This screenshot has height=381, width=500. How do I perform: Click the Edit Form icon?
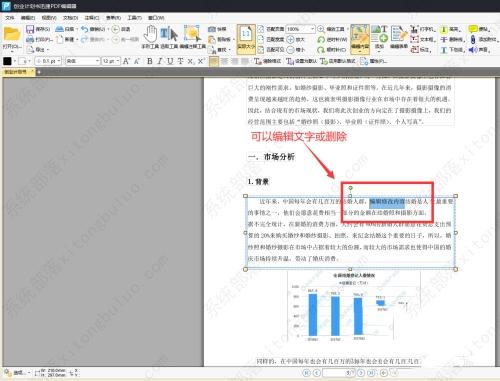(399, 34)
